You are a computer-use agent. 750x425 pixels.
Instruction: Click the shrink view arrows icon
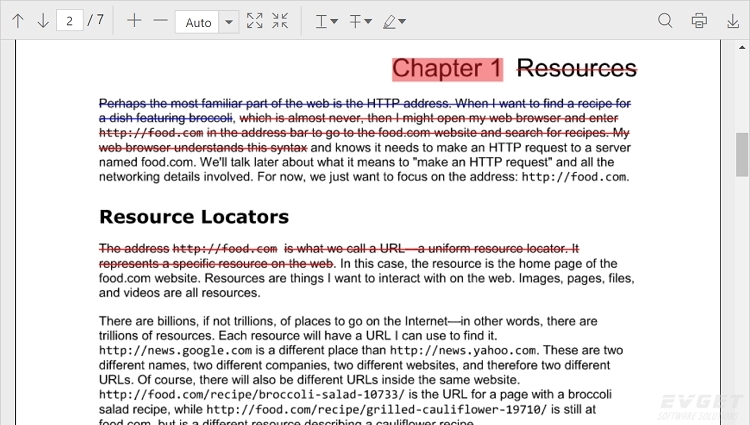[x=280, y=20]
